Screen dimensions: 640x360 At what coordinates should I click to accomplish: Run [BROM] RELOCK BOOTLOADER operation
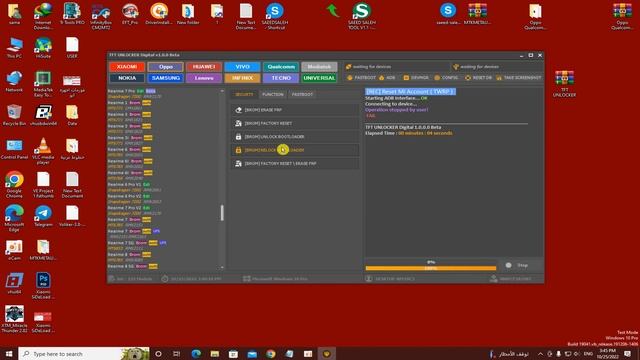[x=295, y=150]
